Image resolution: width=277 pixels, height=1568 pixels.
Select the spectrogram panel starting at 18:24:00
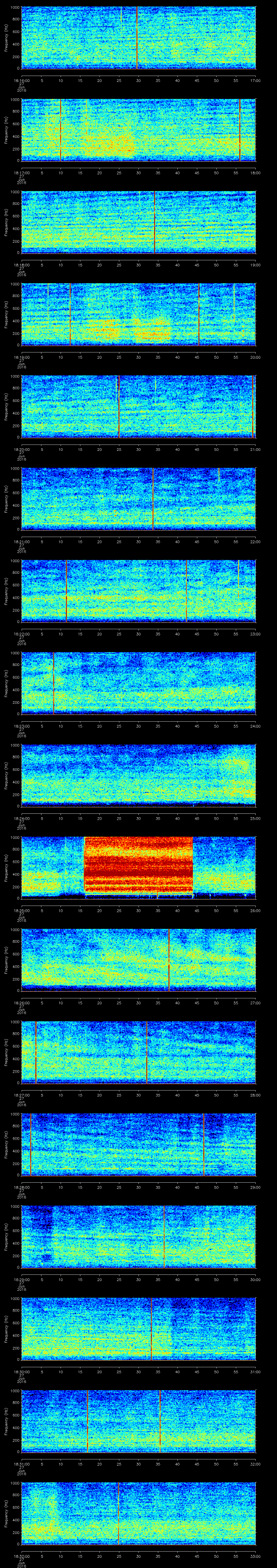coord(139,776)
